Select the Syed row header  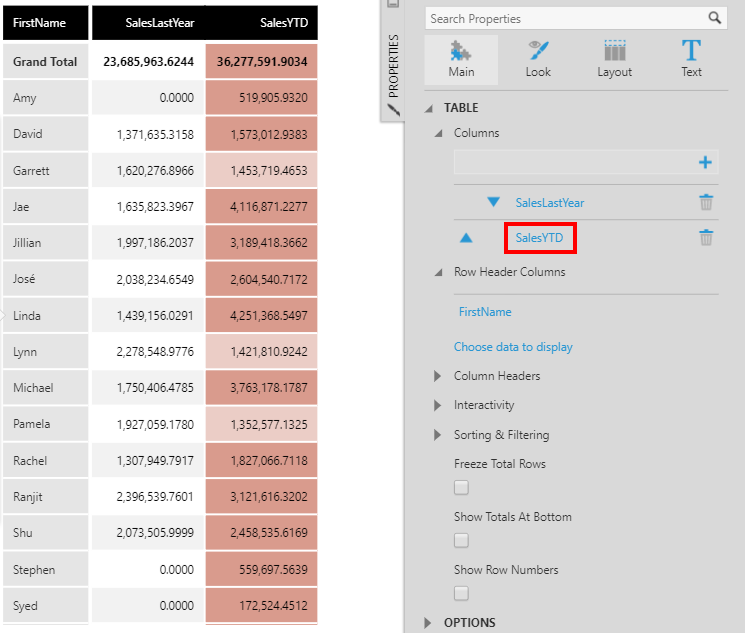(x=46, y=605)
